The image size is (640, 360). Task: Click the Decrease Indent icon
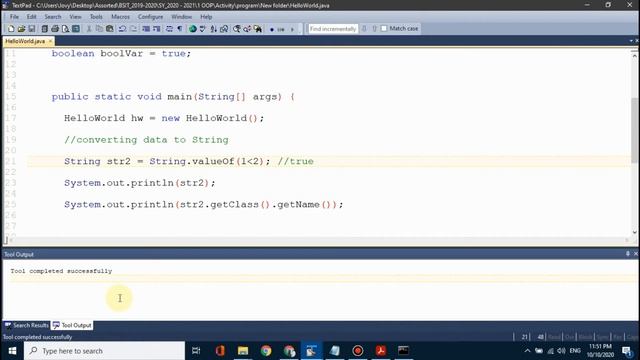146,29
